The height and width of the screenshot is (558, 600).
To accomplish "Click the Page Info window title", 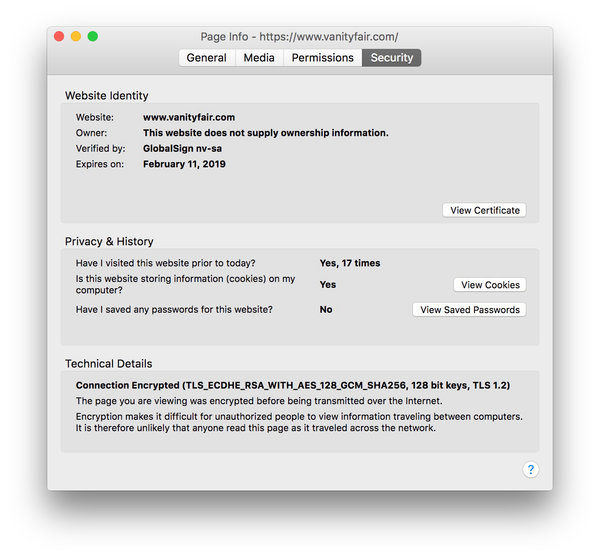I will click(x=299, y=37).
